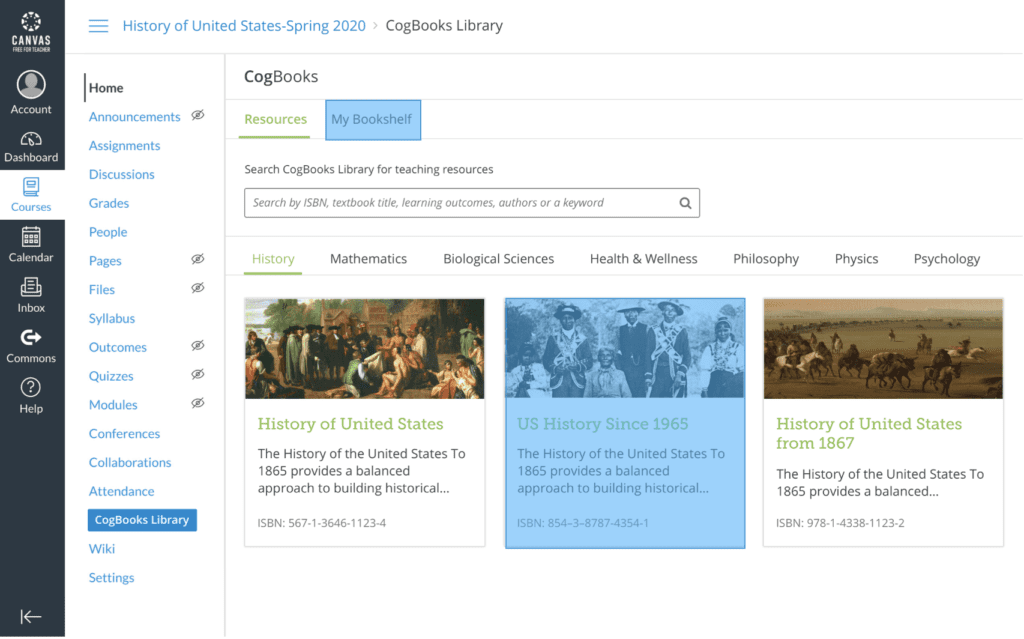The image size is (1024, 639).
Task: Switch to the My Bookshelf tab
Action: click(373, 120)
